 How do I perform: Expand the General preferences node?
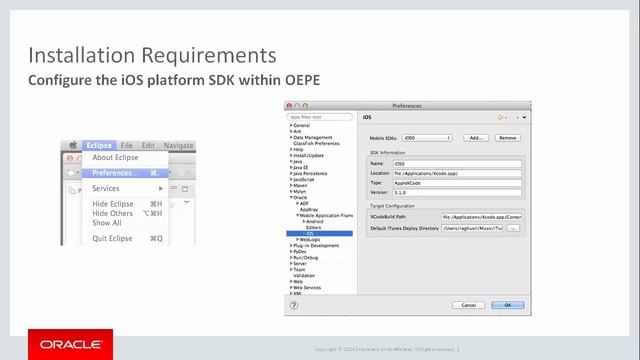[291, 125]
